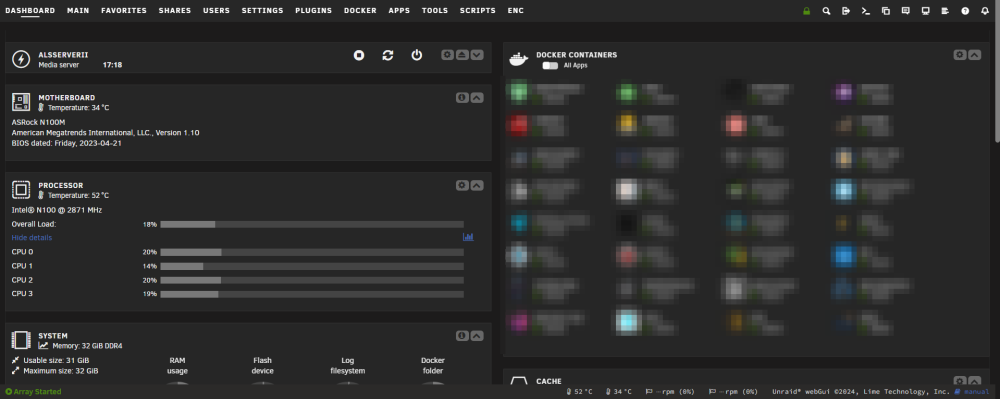Open ALSSERVERII panel gear settings
Screen dimensions: 1000x399
tap(448, 55)
